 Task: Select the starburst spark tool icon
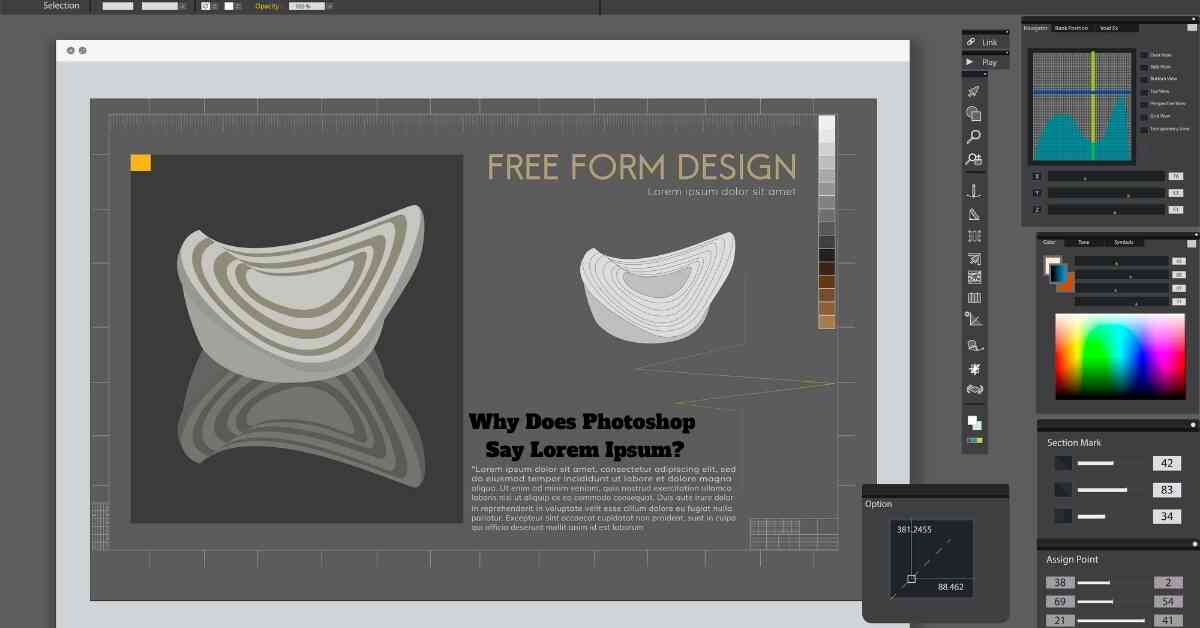[973, 369]
